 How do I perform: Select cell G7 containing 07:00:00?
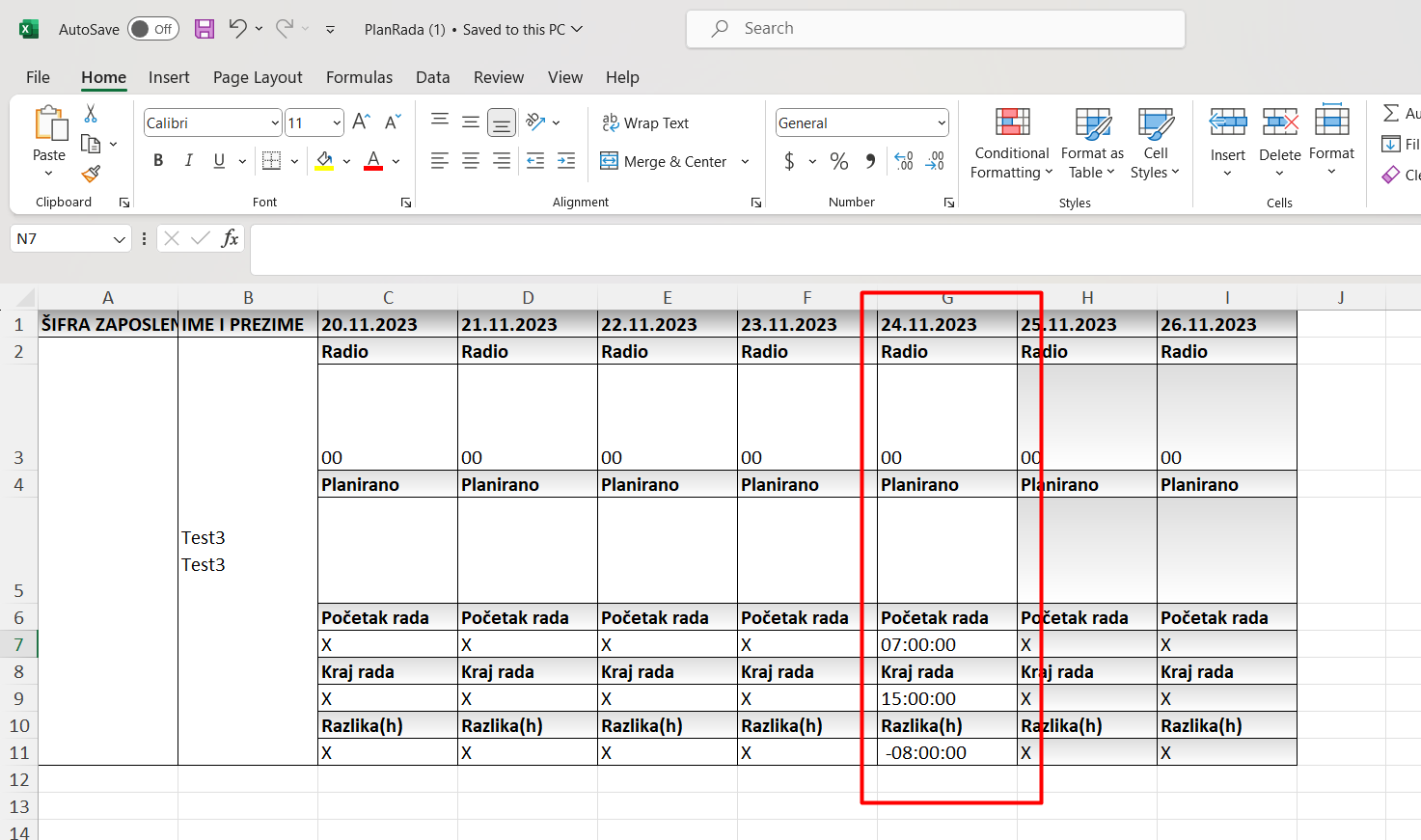946,644
